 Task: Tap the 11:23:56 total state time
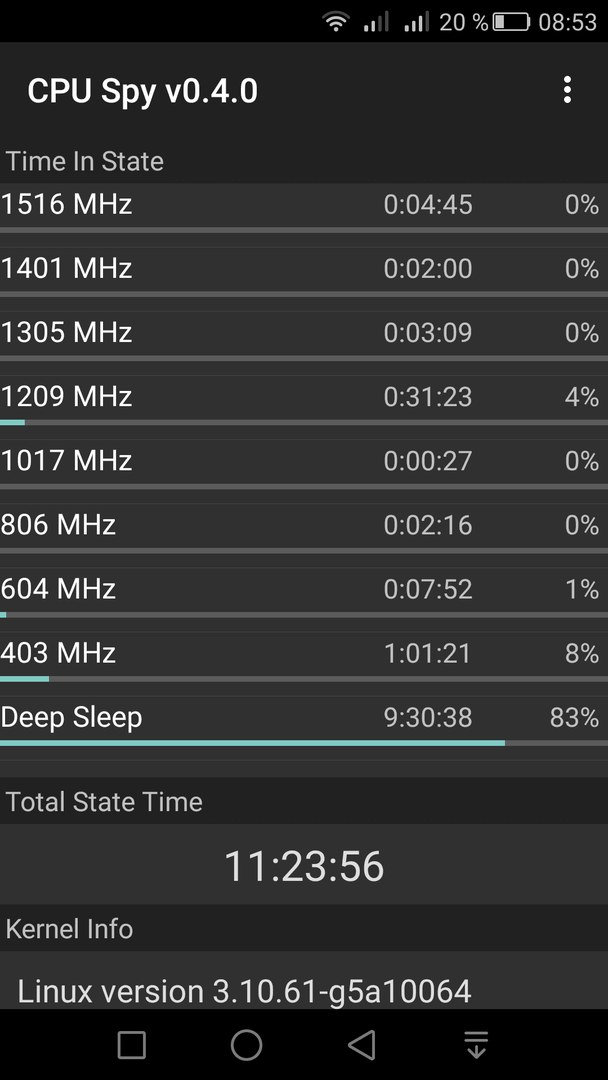click(304, 865)
